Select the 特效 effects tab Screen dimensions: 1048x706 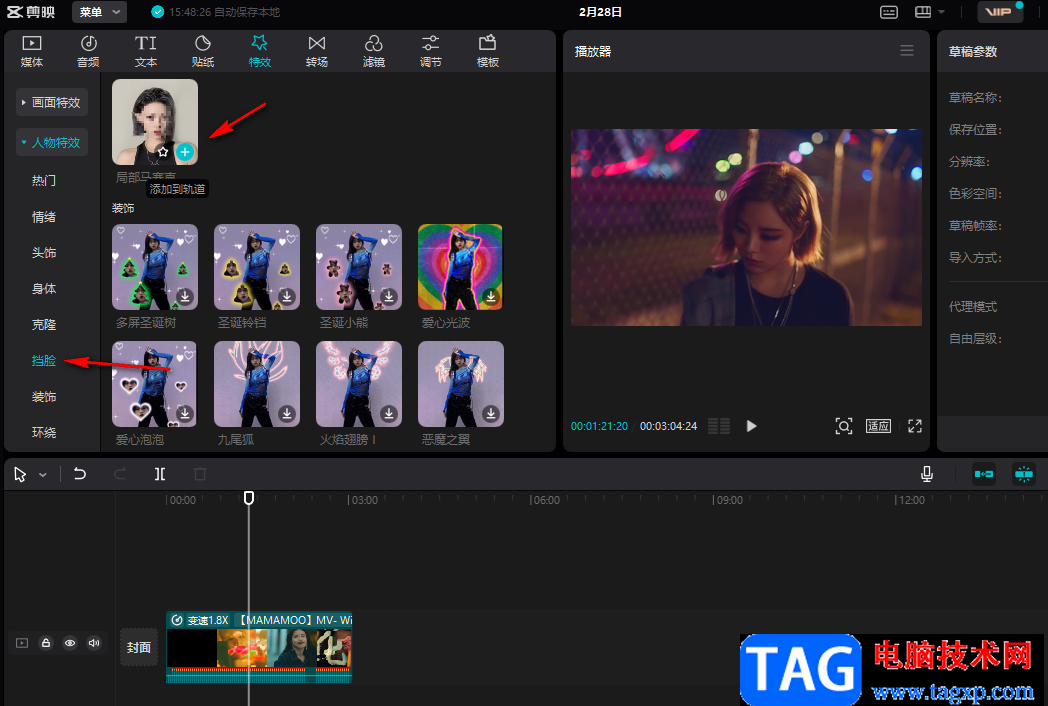(x=259, y=51)
